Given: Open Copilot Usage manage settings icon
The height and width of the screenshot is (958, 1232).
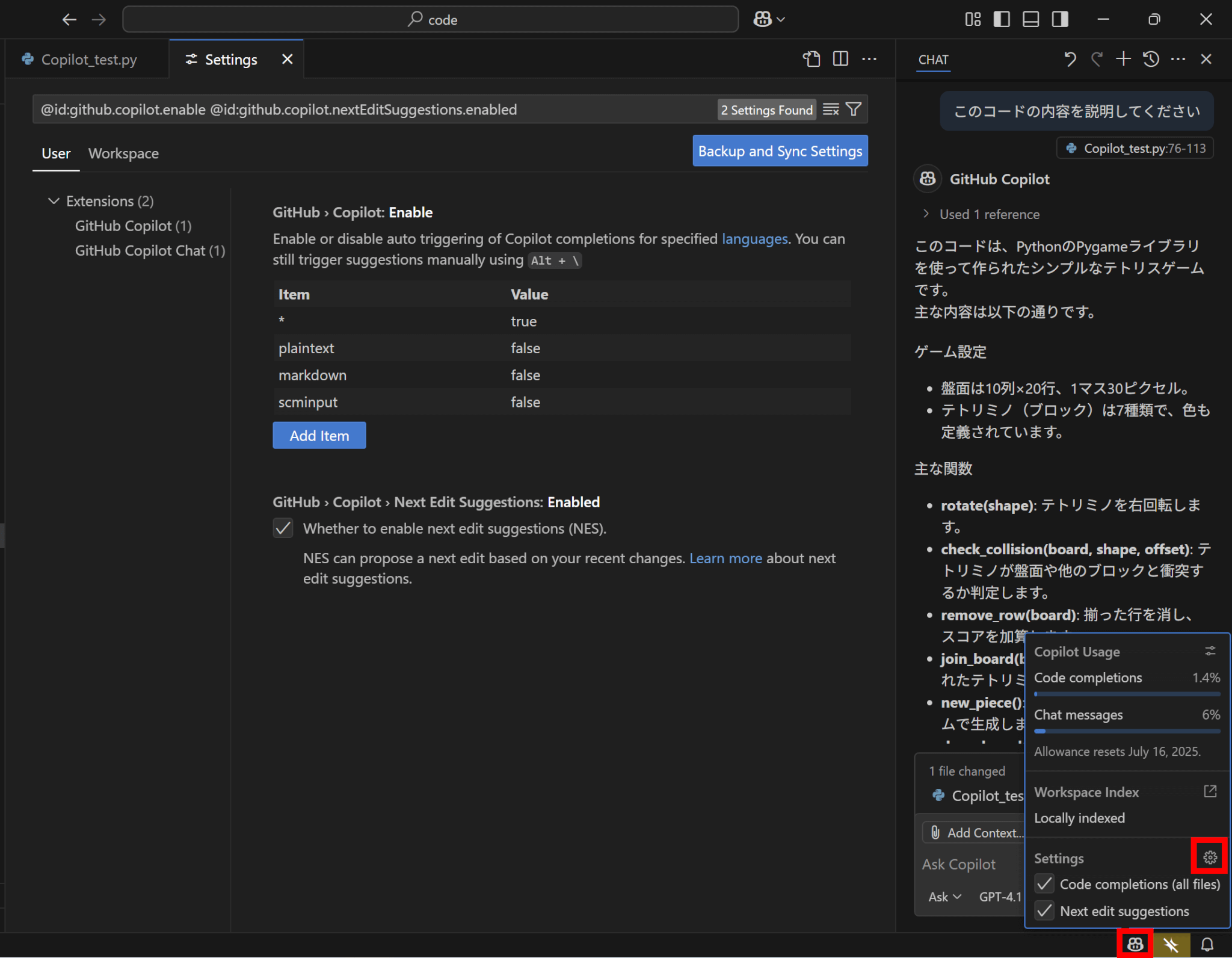Looking at the screenshot, I should [x=1210, y=651].
